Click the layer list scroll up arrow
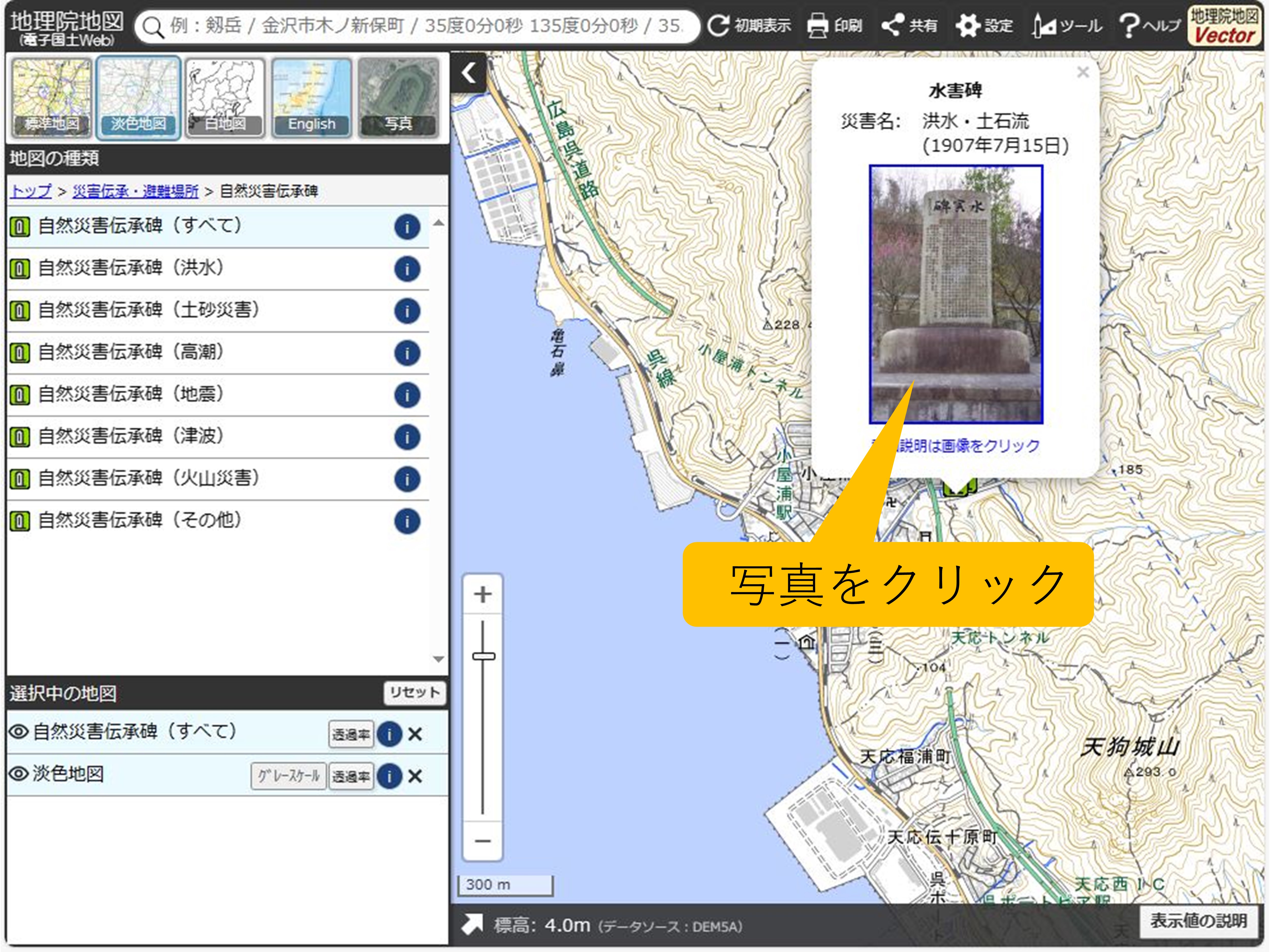The width and height of the screenshot is (1270, 952). tap(439, 223)
